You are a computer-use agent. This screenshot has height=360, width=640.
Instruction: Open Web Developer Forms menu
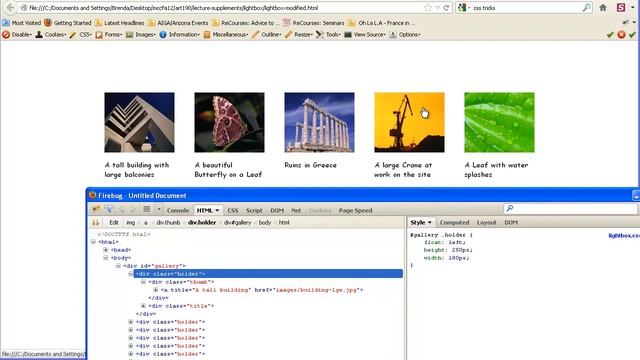click(109, 35)
